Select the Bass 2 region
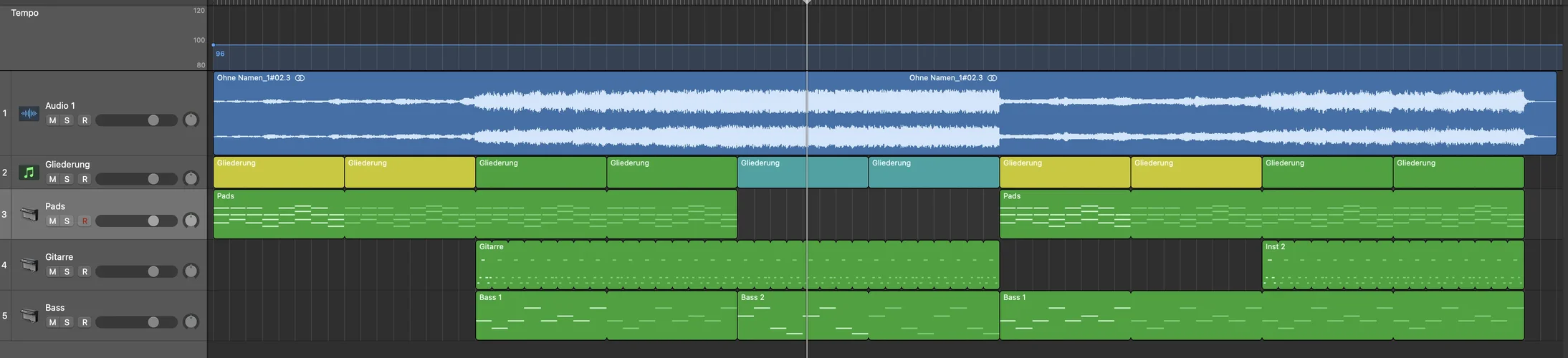The image size is (1568, 358). tap(868, 316)
